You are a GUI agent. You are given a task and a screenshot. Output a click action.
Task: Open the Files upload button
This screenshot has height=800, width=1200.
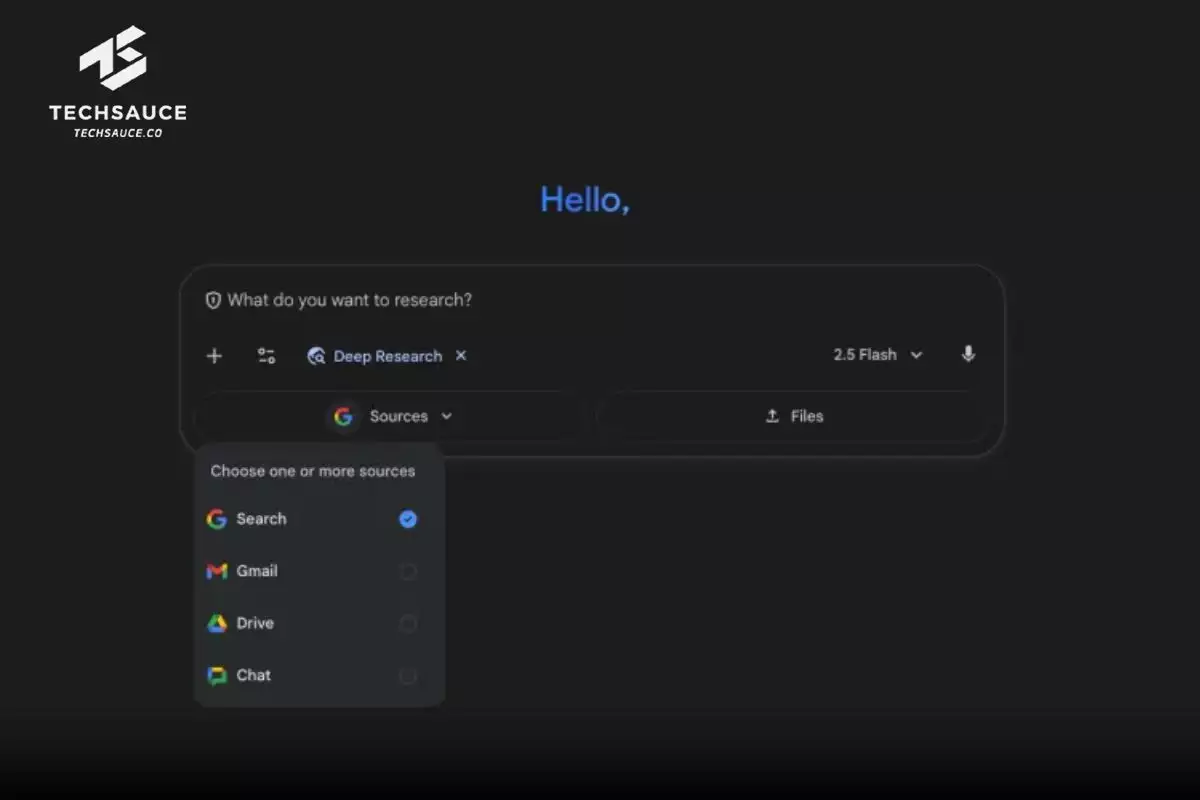[794, 416]
